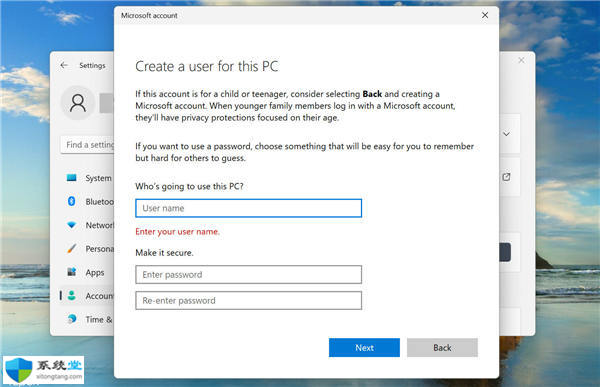Click 'Create a user for this PC' heading
Image resolution: width=600 pixels, height=387 pixels.
point(207,67)
